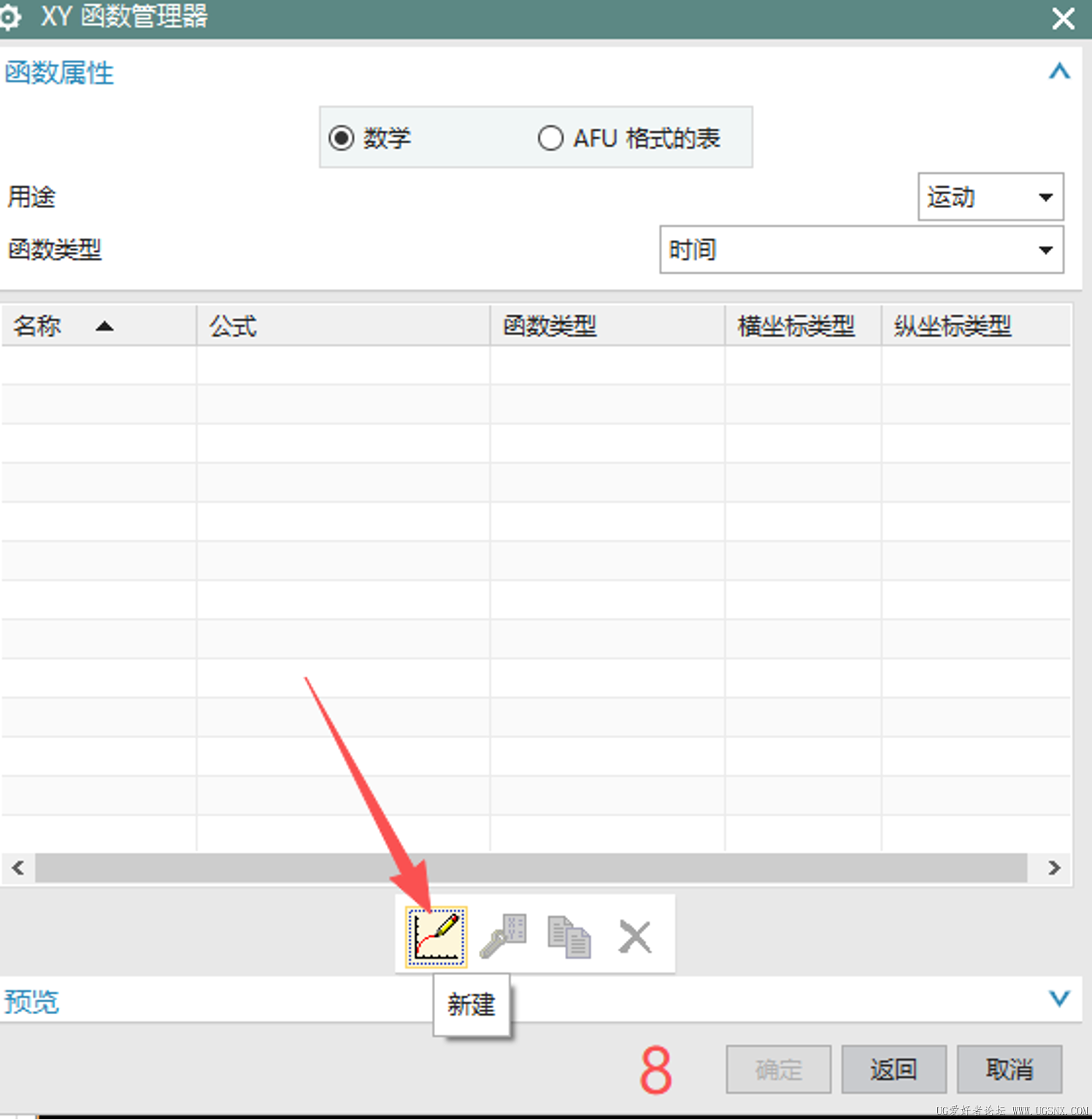Collapse the 函数属性 section
Image resolution: width=1092 pixels, height=1120 pixels.
click(x=1059, y=72)
